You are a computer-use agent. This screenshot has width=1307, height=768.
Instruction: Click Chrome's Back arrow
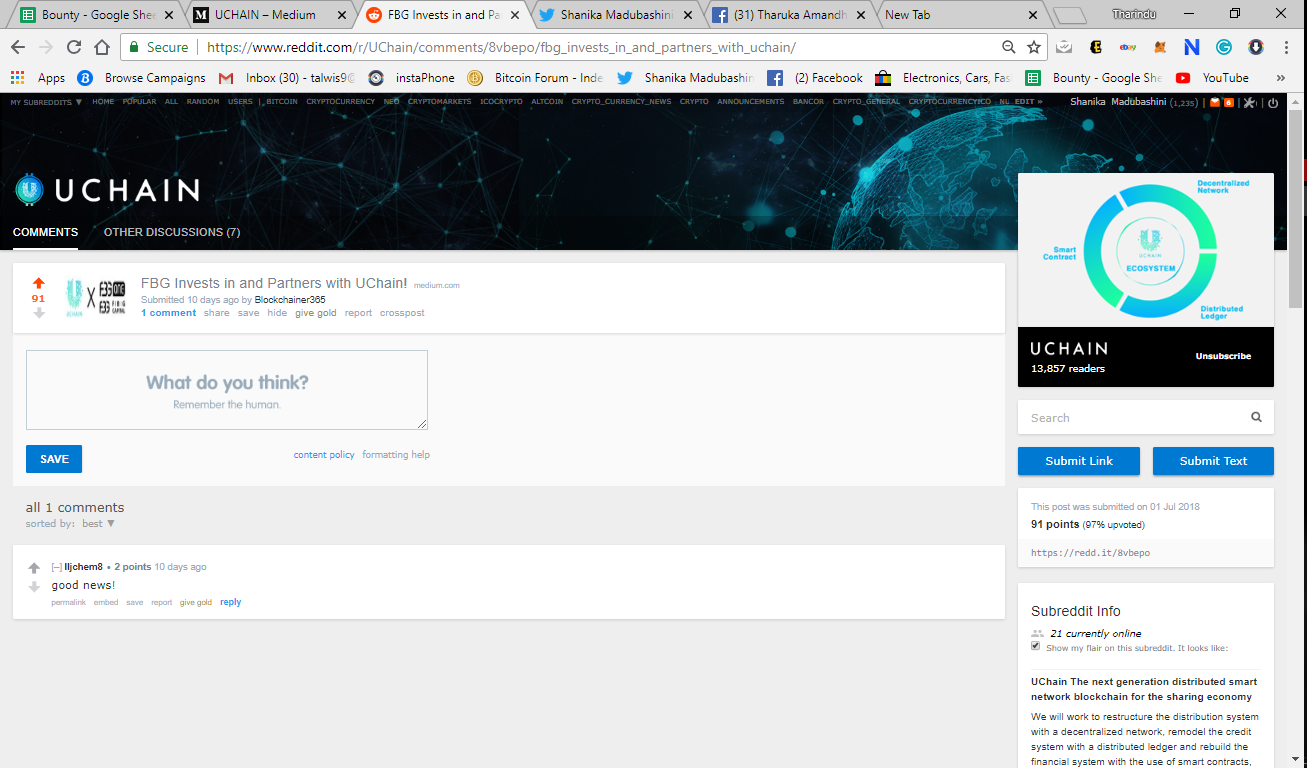pyautogui.click(x=17, y=47)
